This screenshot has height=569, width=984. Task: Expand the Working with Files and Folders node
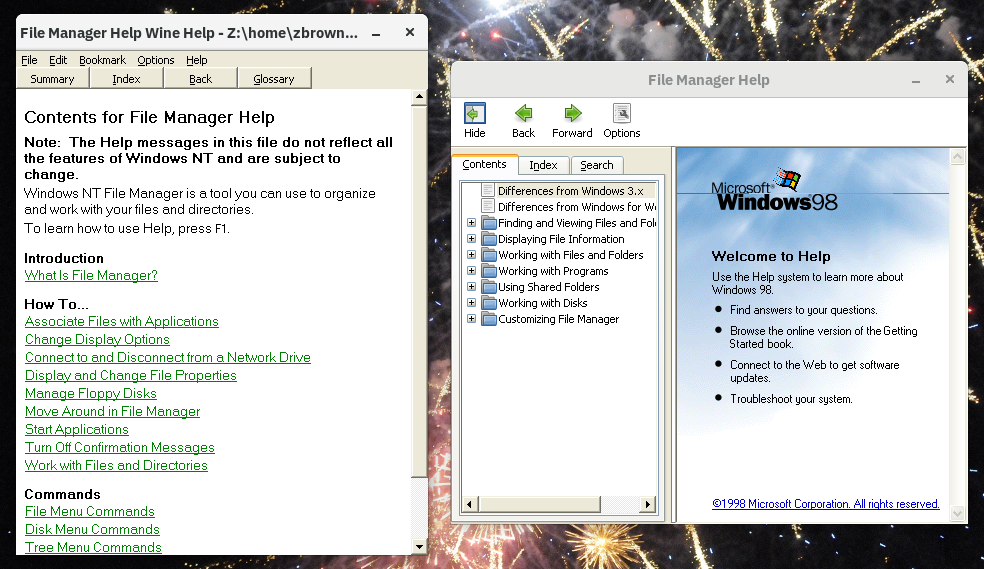[471, 255]
